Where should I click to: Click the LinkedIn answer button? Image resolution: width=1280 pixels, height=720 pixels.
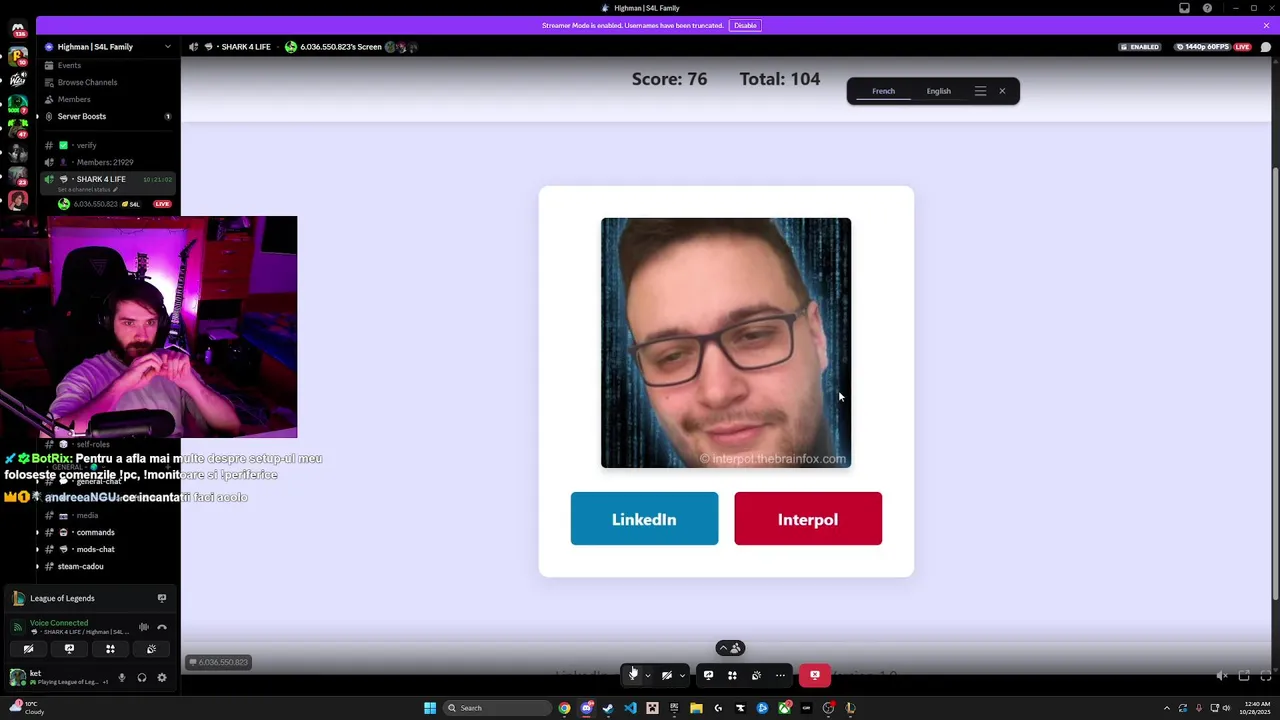[644, 519]
